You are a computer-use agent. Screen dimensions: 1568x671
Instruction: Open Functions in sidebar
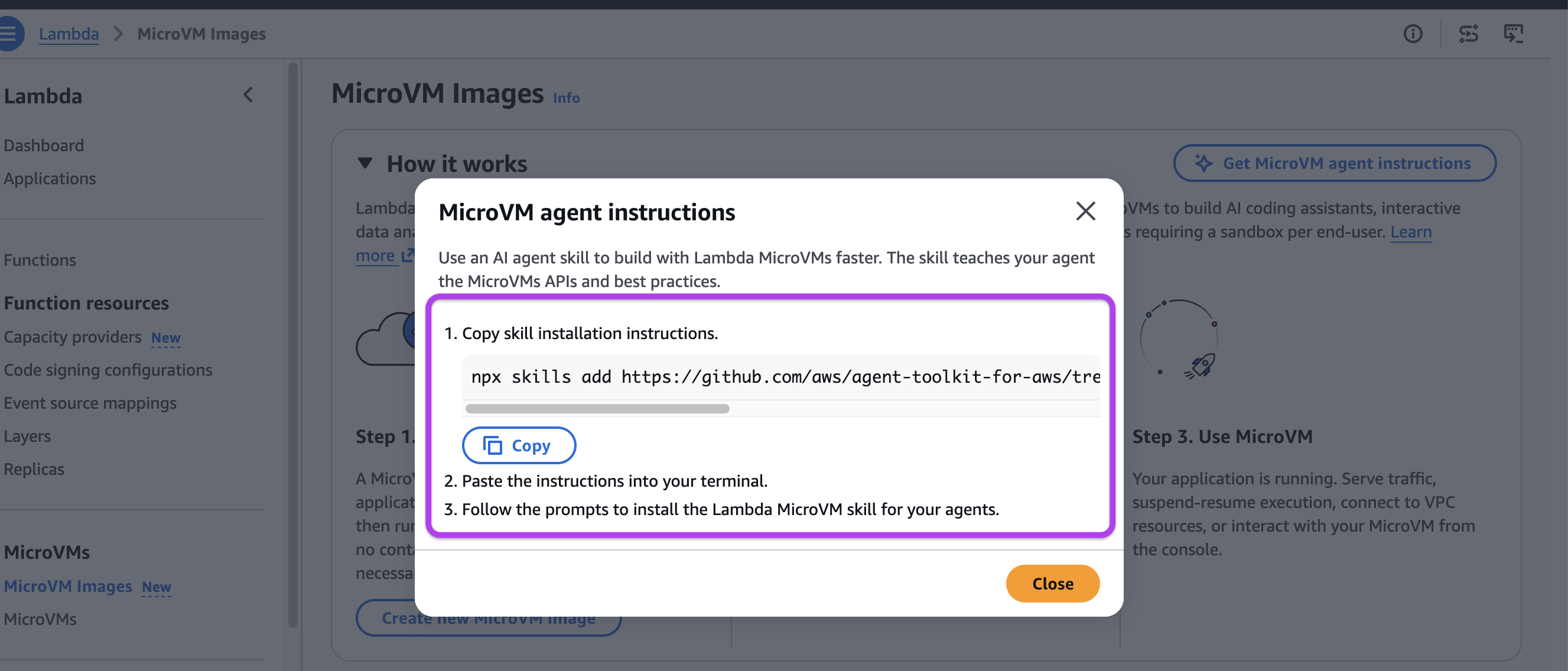[x=40, y=260]
